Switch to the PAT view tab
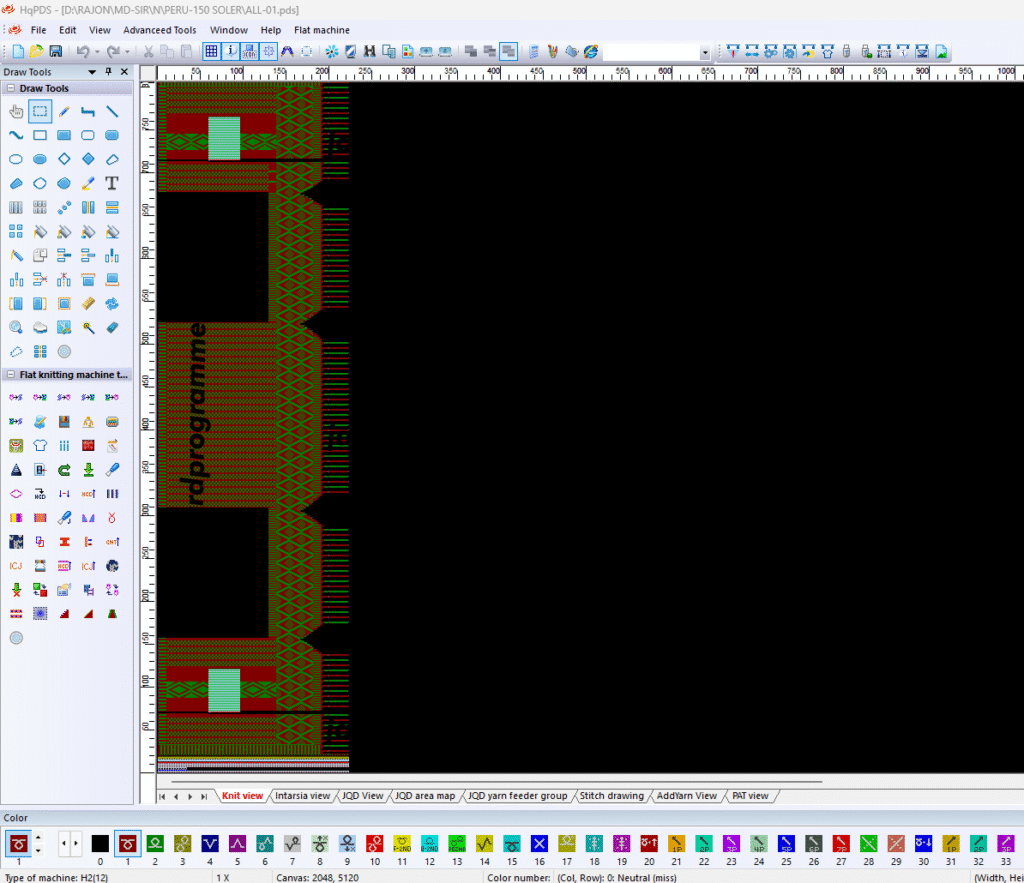Image resolution: width=1024 pixels, height=883 pixels. click(x=750, y=795)
